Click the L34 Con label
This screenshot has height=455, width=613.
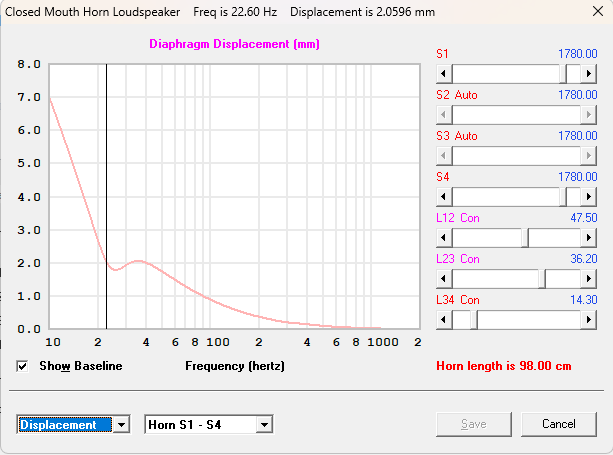(458, 300)
